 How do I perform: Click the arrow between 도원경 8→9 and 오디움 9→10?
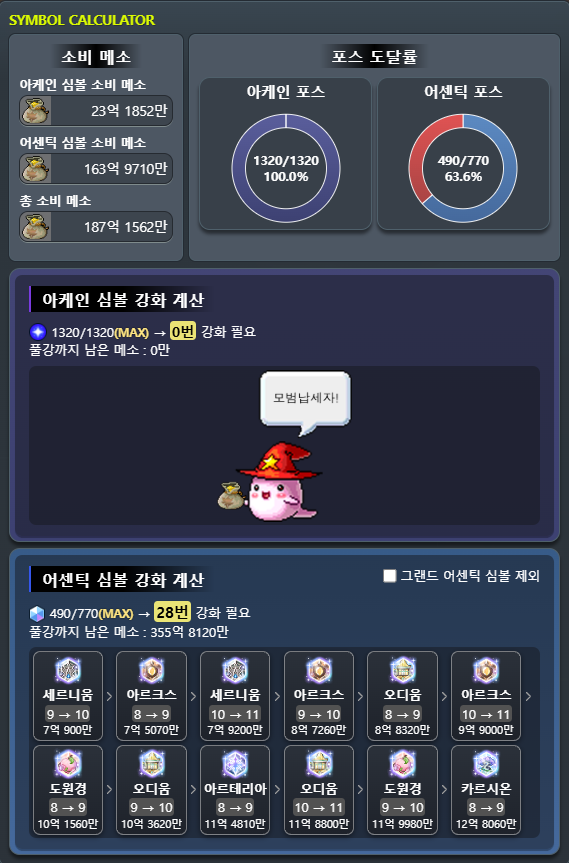[109, 790]
